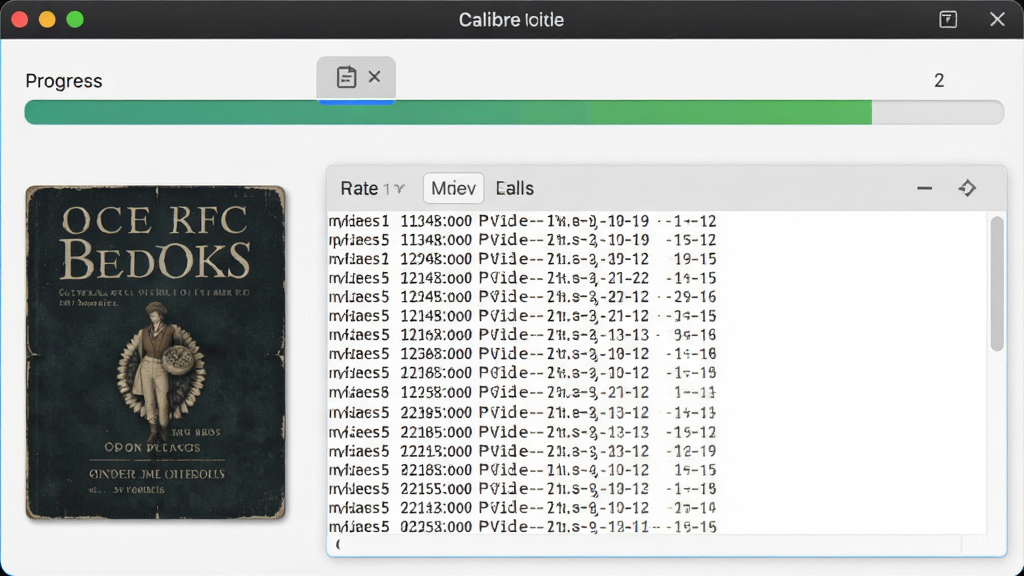Click the Calibre window title text
The image size is (1024, 576).
pyautogui.click(x=511, y=20)
